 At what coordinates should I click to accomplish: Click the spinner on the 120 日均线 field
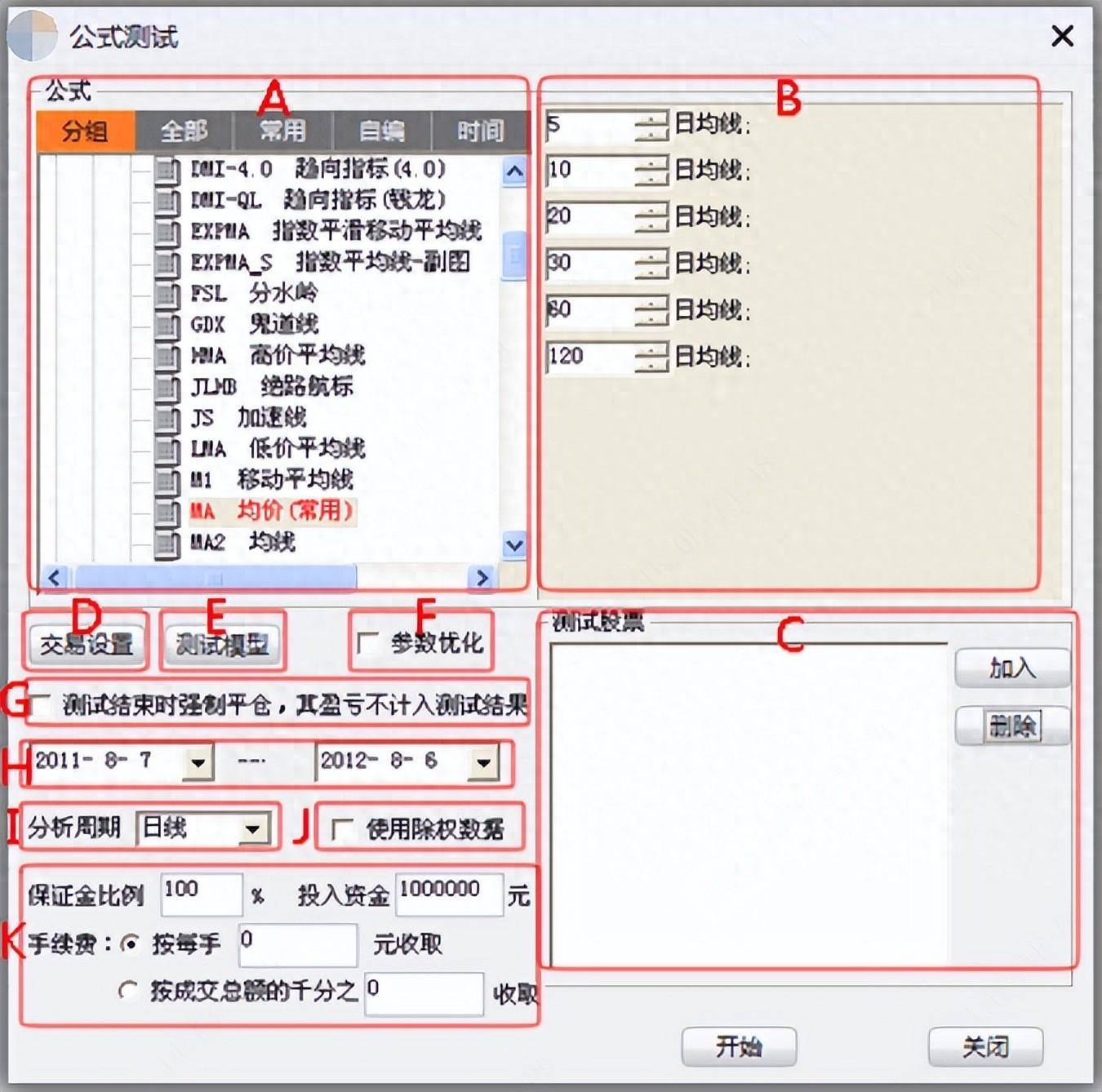pos(651,357)
